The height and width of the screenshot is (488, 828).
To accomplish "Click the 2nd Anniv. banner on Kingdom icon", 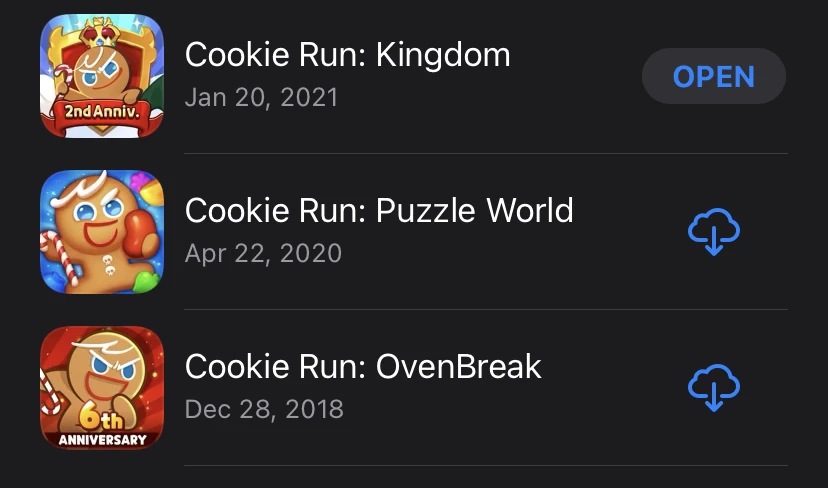I will (102, 111).
